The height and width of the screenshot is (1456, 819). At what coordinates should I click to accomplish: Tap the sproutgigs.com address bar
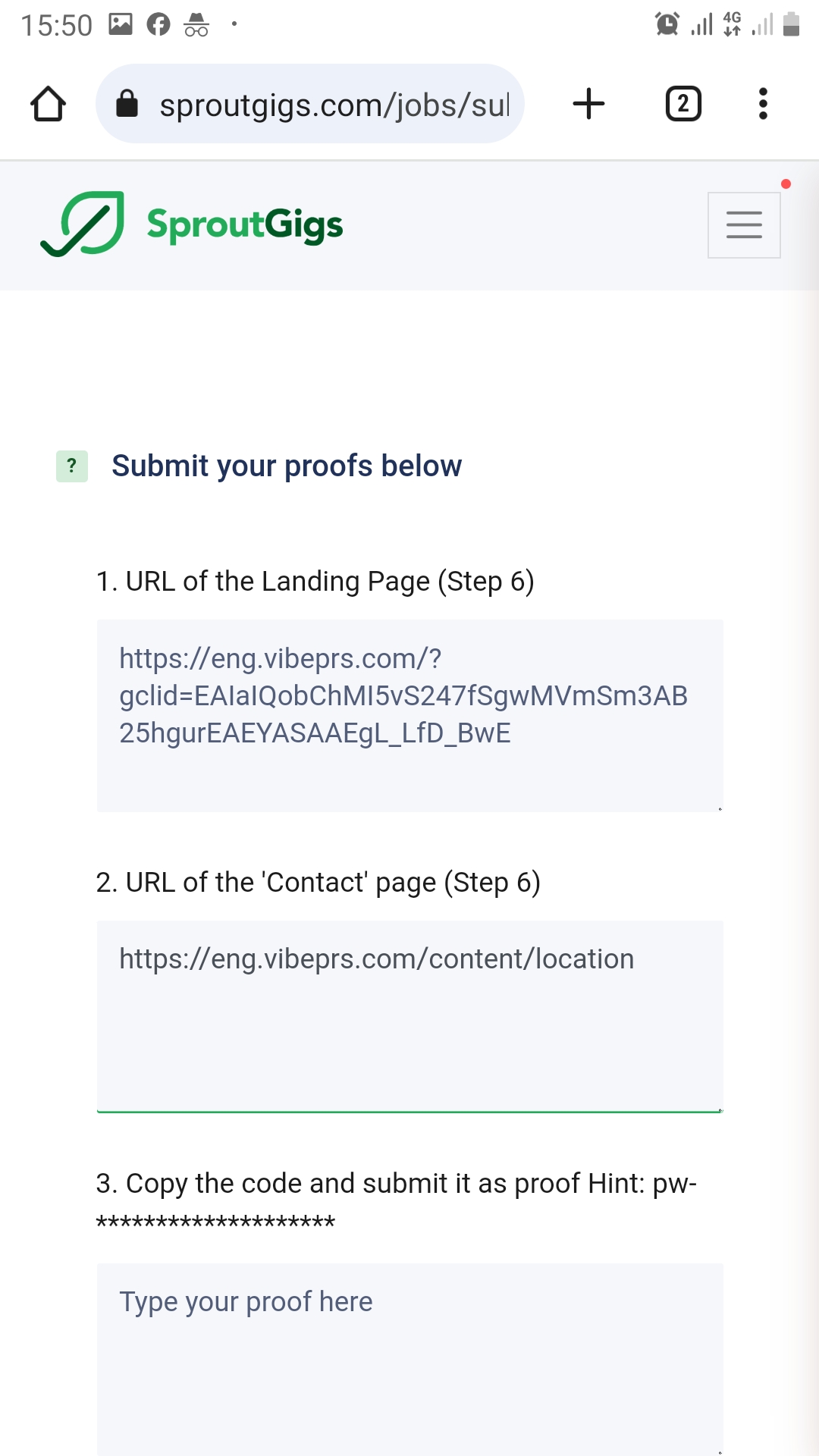click(334, 105)
